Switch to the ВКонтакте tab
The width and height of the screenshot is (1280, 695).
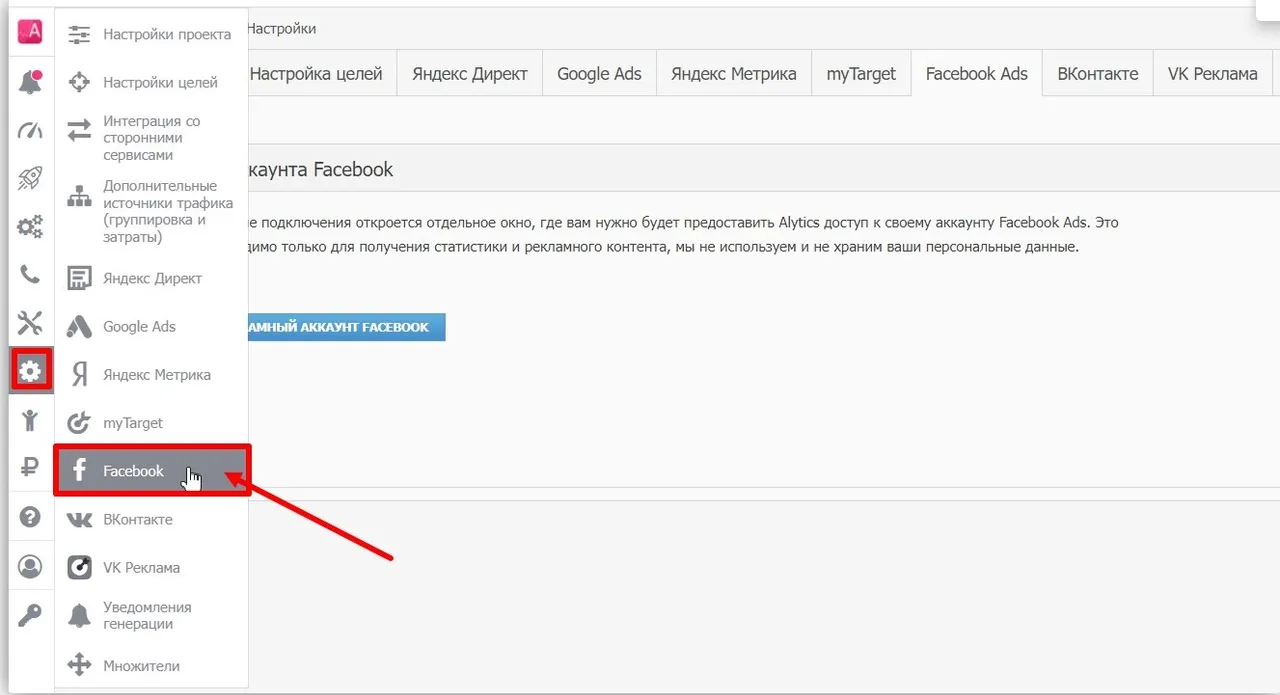1098,73
